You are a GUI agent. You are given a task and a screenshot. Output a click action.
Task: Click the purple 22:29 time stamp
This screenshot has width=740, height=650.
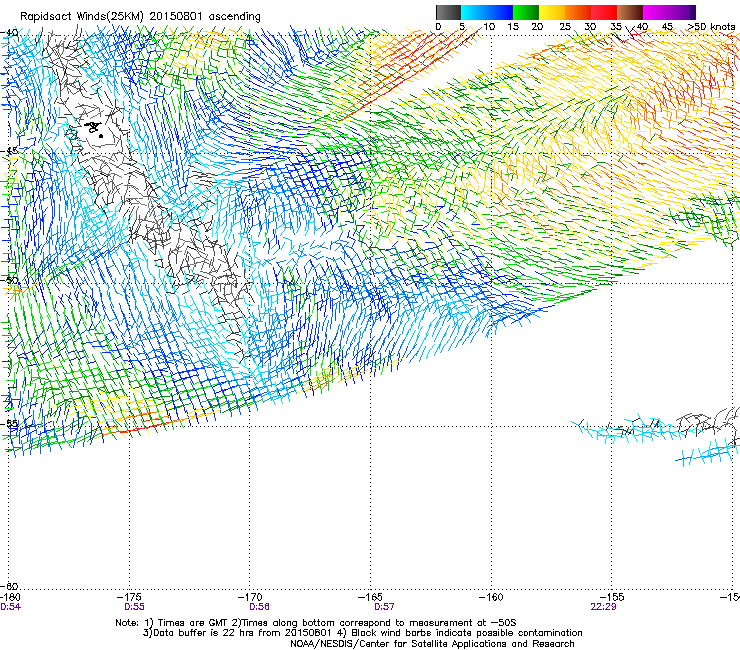pos(603,607)
